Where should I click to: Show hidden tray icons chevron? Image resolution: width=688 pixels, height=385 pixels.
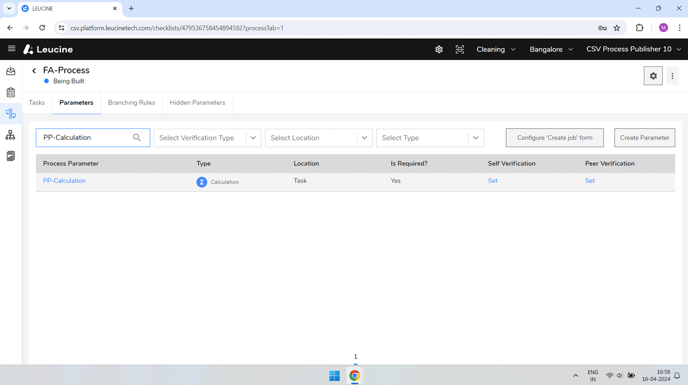pos(575,376)
